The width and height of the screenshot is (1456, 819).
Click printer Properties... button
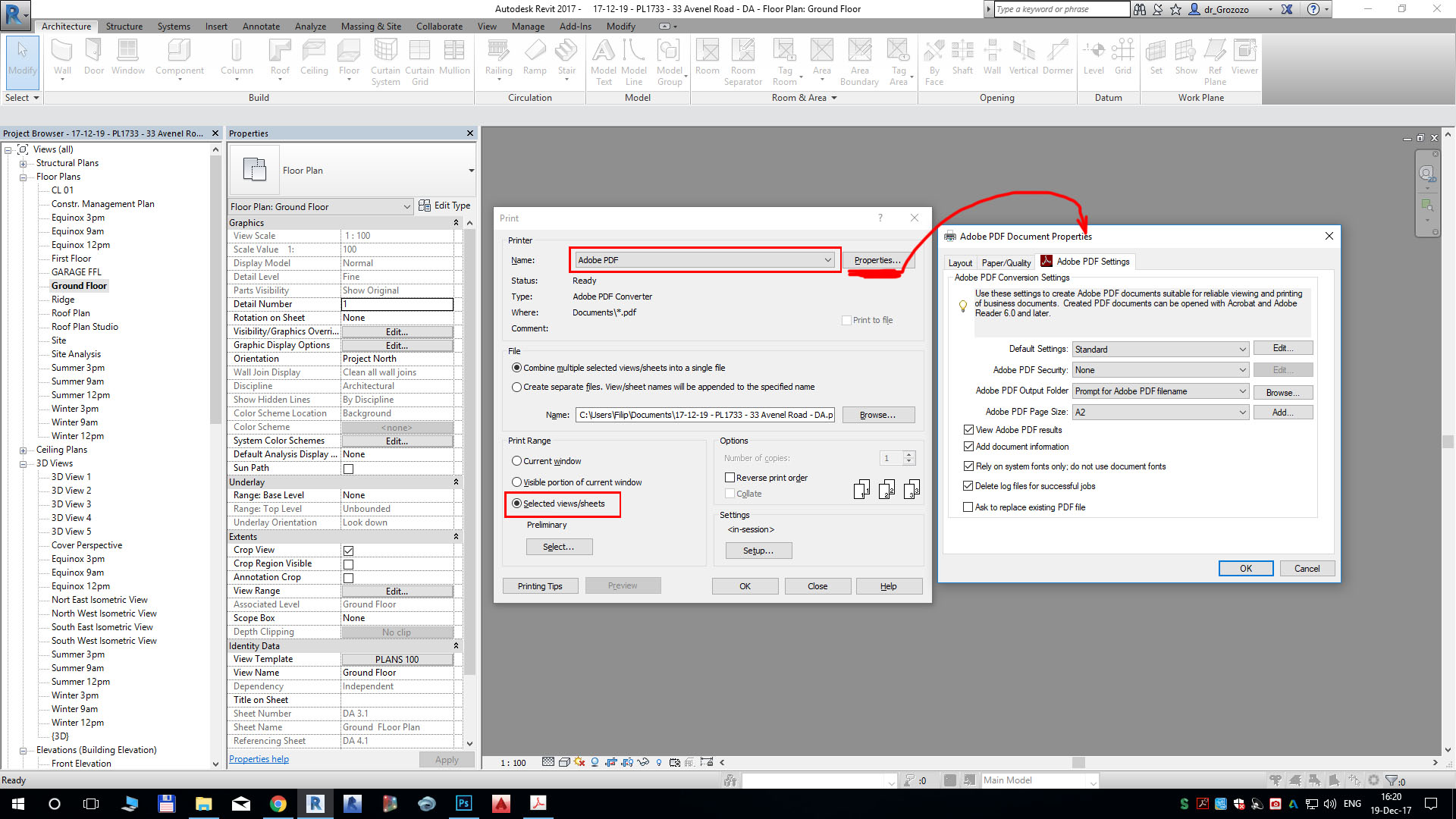pos(878,260)
